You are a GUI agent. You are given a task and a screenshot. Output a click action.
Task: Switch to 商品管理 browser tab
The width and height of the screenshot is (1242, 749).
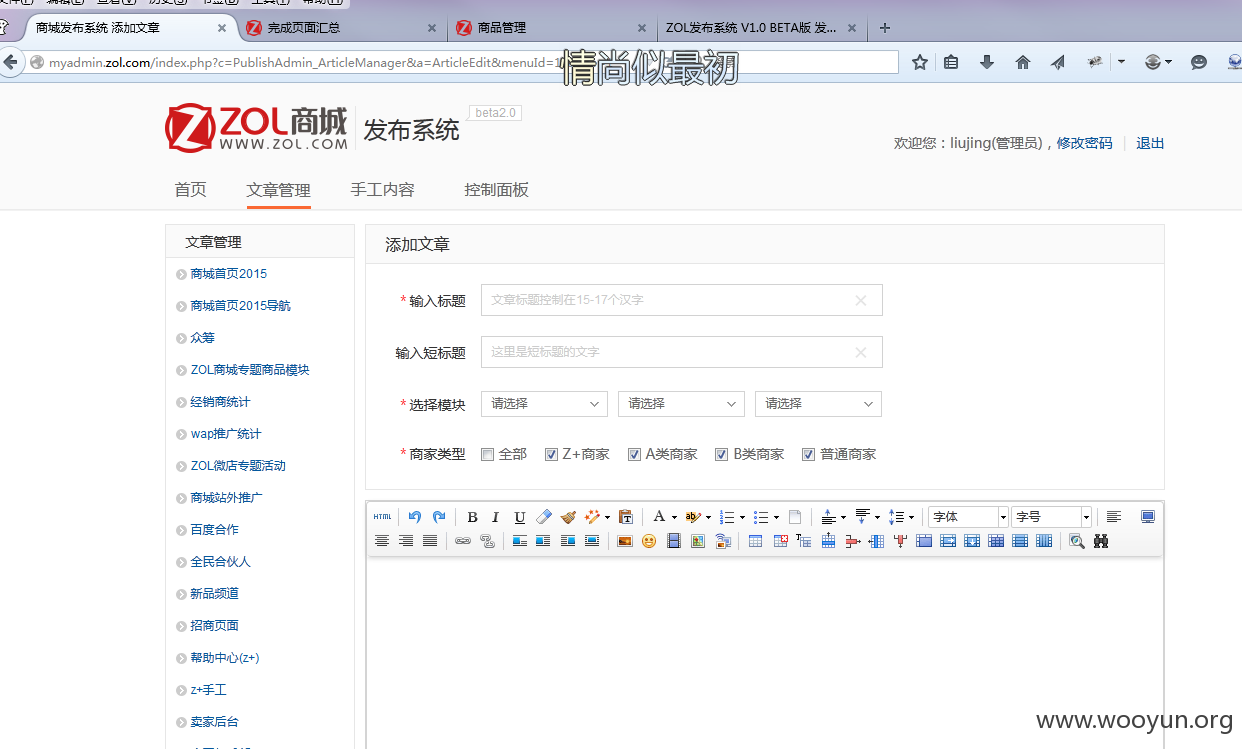click(x=550, y=28)
